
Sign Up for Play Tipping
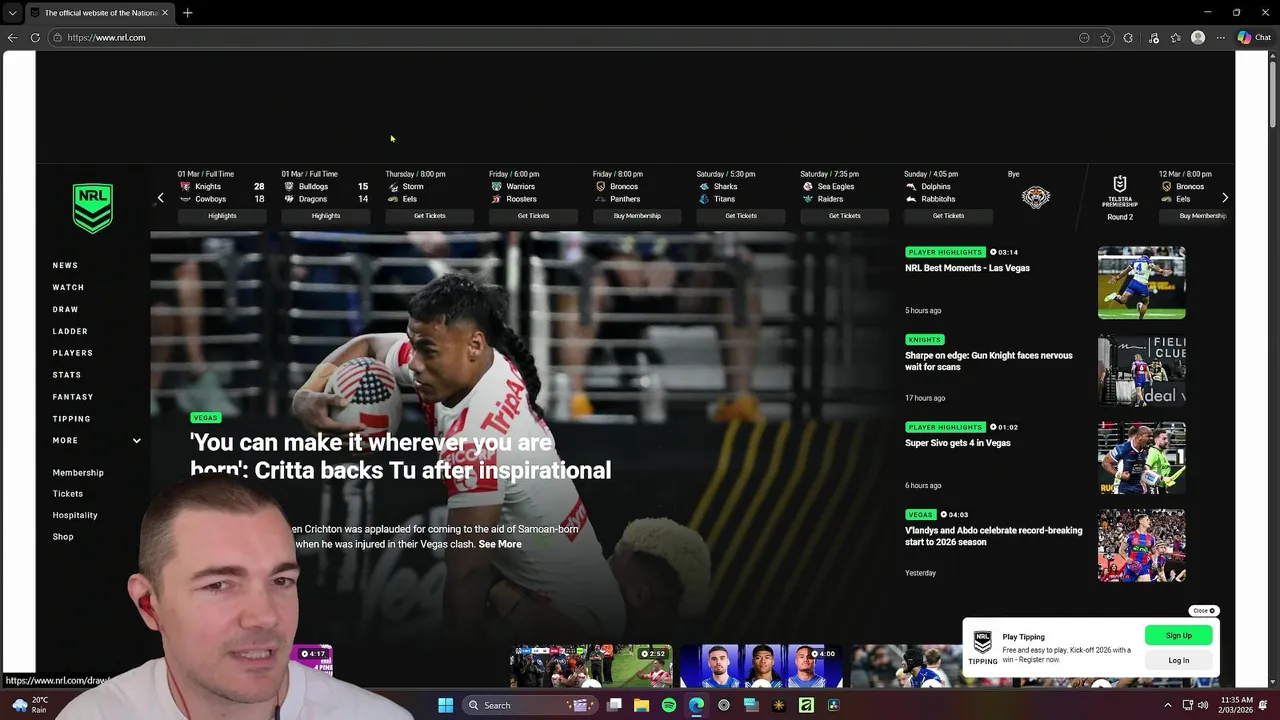pos(1179,635)
